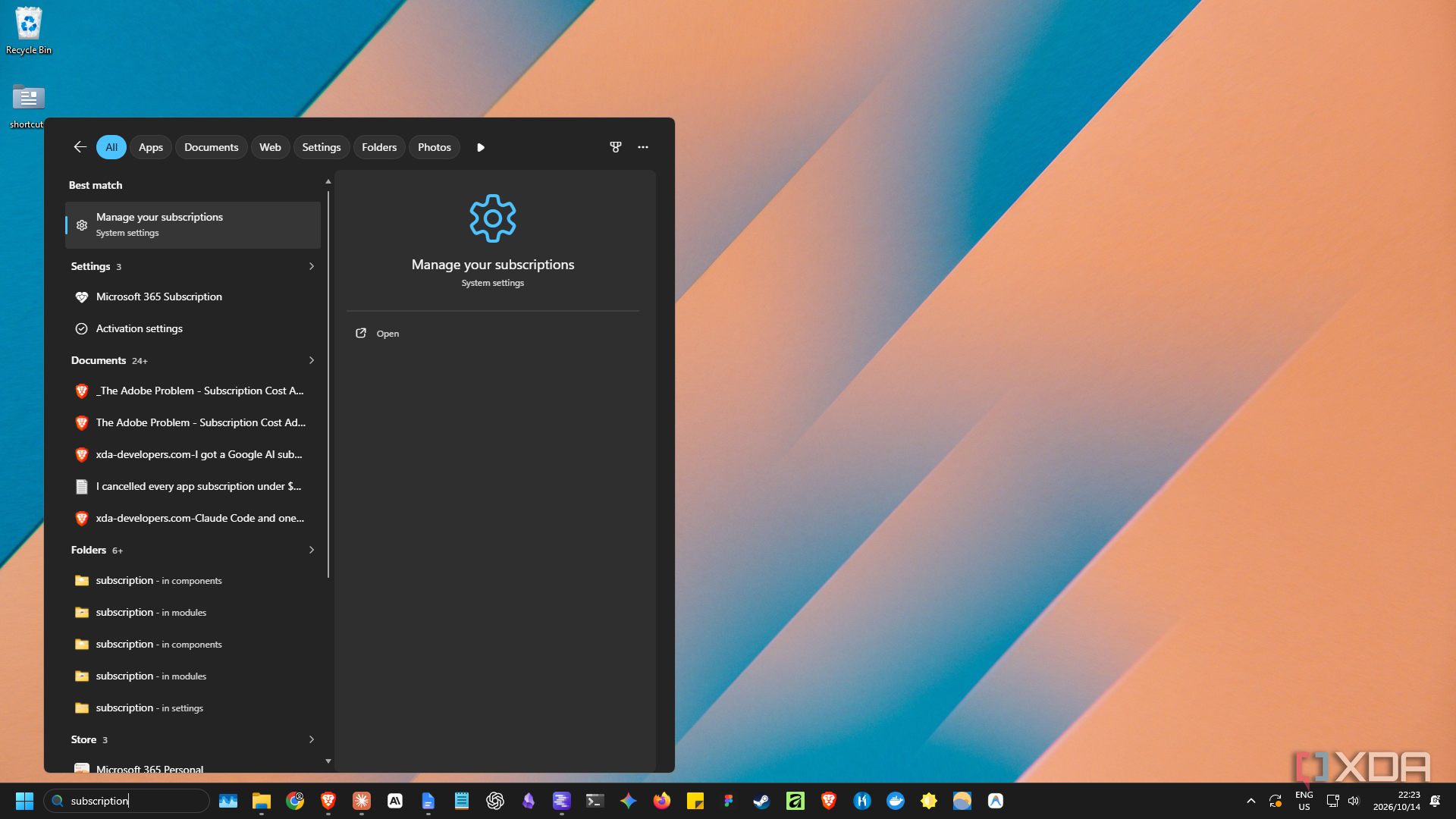1456x819 pixels.
Task: Switch to the Folders filter tab
Action: 379,147
